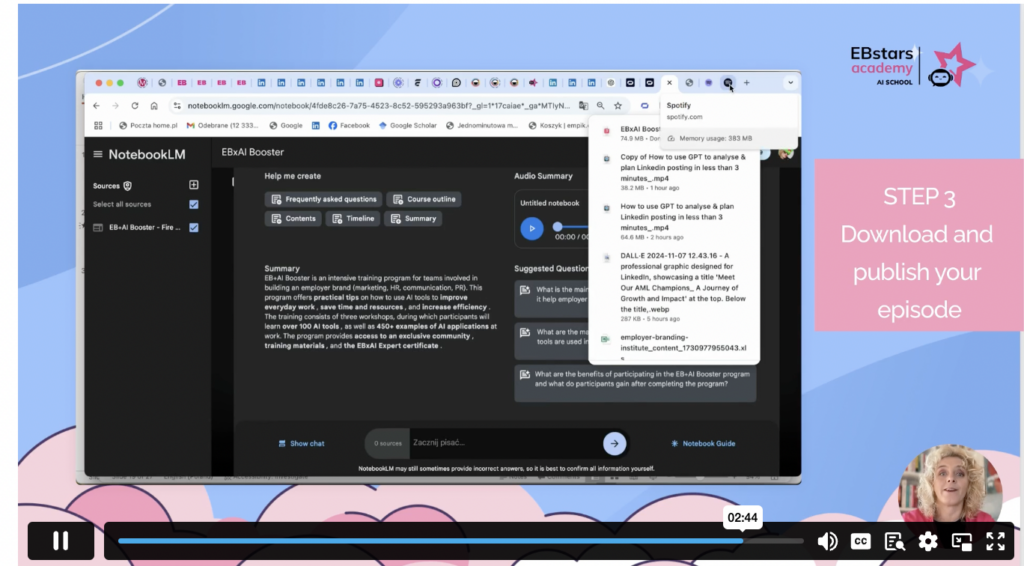Mute the video with the volume icon
Screen dimensions: 1024x566
click(827, 541)
